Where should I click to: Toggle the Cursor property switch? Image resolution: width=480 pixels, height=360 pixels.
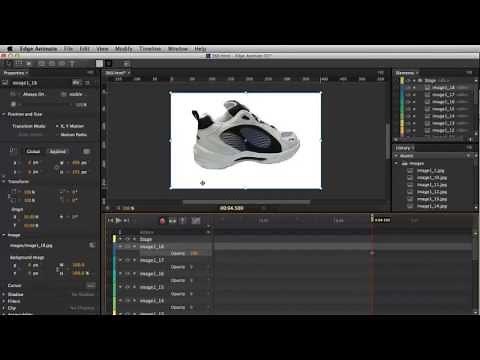pyautogui.click(x=91, y=286)
